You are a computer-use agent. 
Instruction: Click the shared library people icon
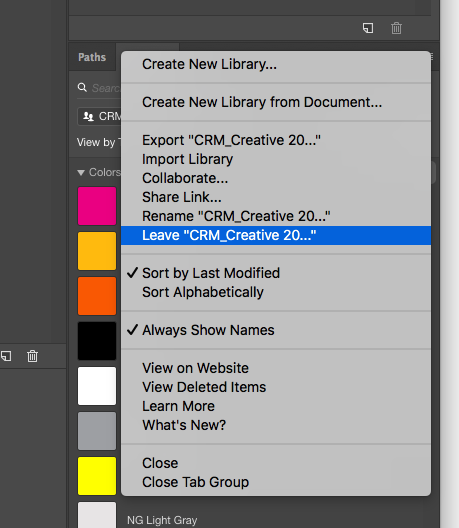[88, 117]
